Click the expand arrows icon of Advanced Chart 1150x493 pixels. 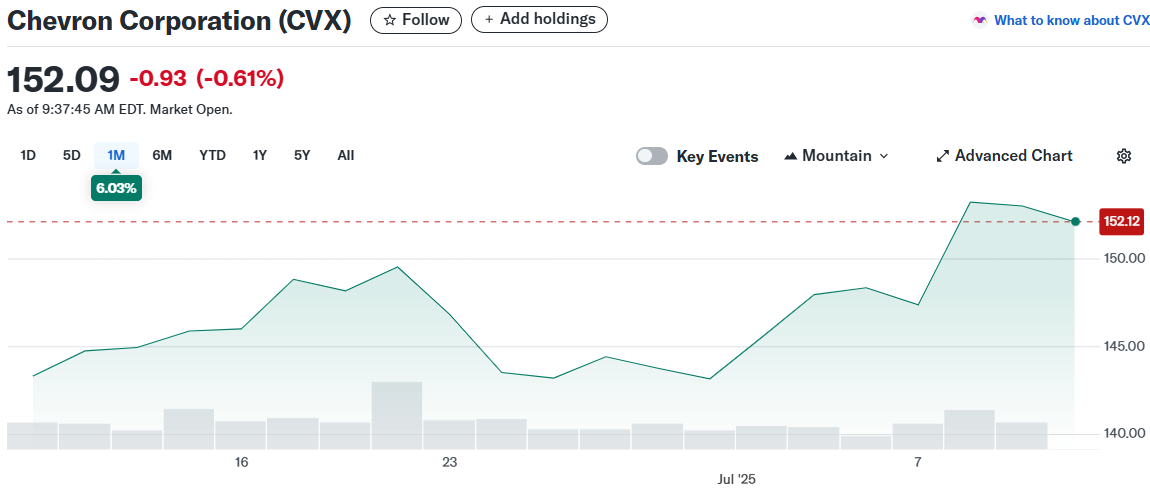coord(943,156)
